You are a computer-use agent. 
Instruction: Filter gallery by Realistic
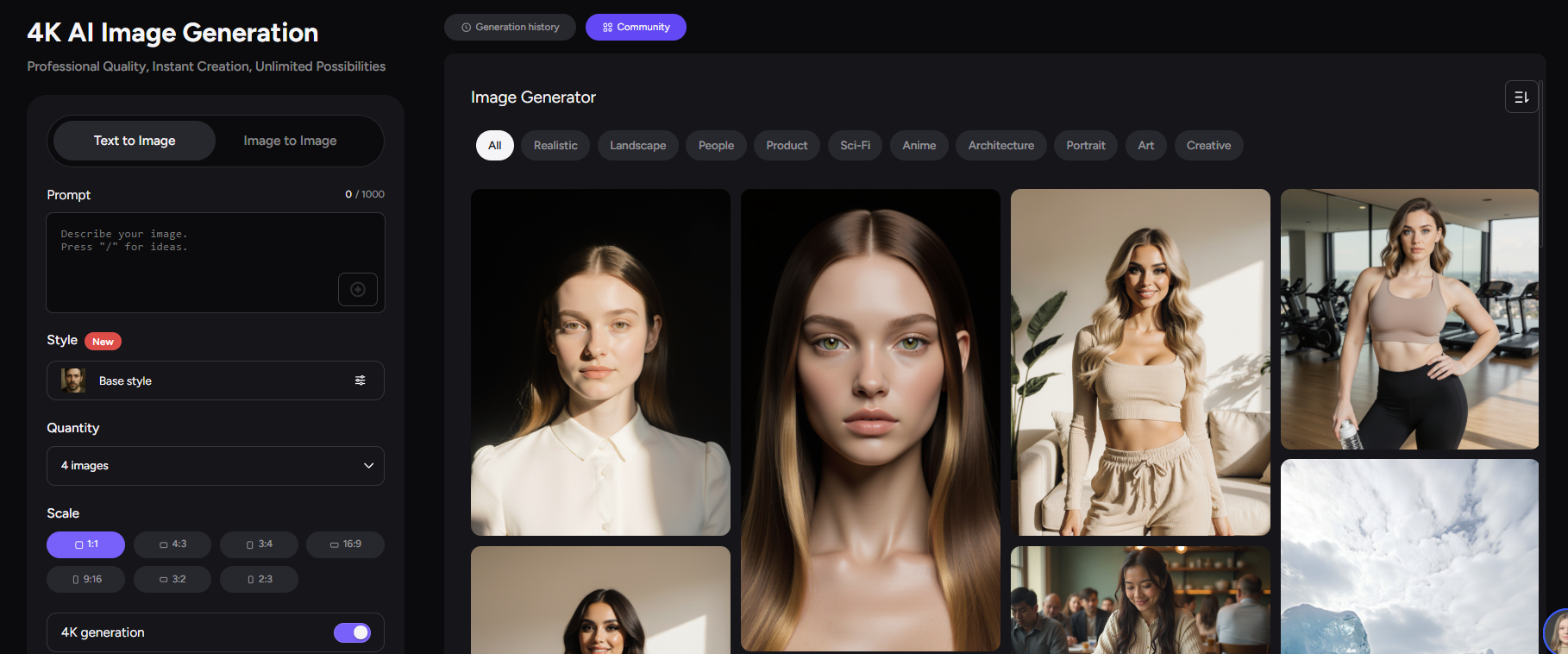(x=555, y=145)
